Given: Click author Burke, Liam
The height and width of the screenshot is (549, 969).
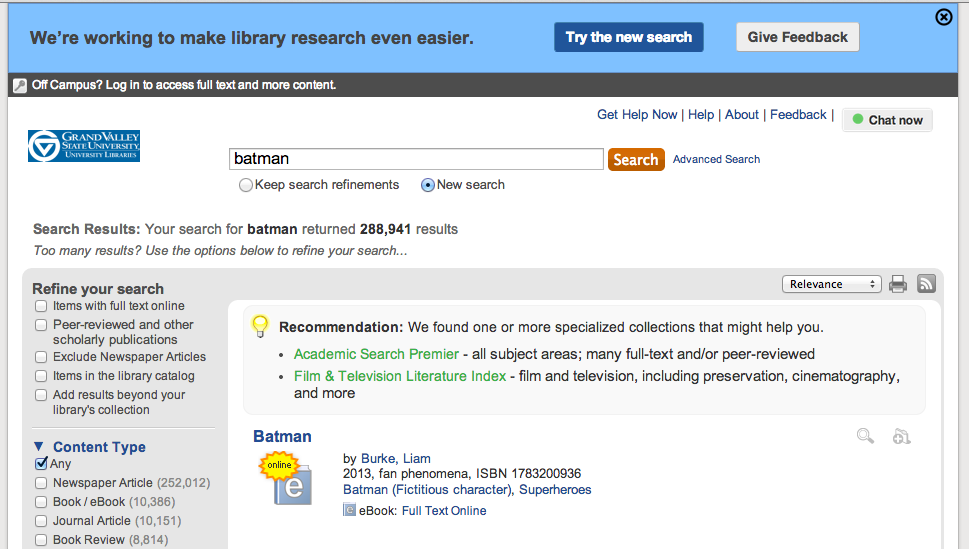Looking at the screenshot, I should click(x=396, y=459).
